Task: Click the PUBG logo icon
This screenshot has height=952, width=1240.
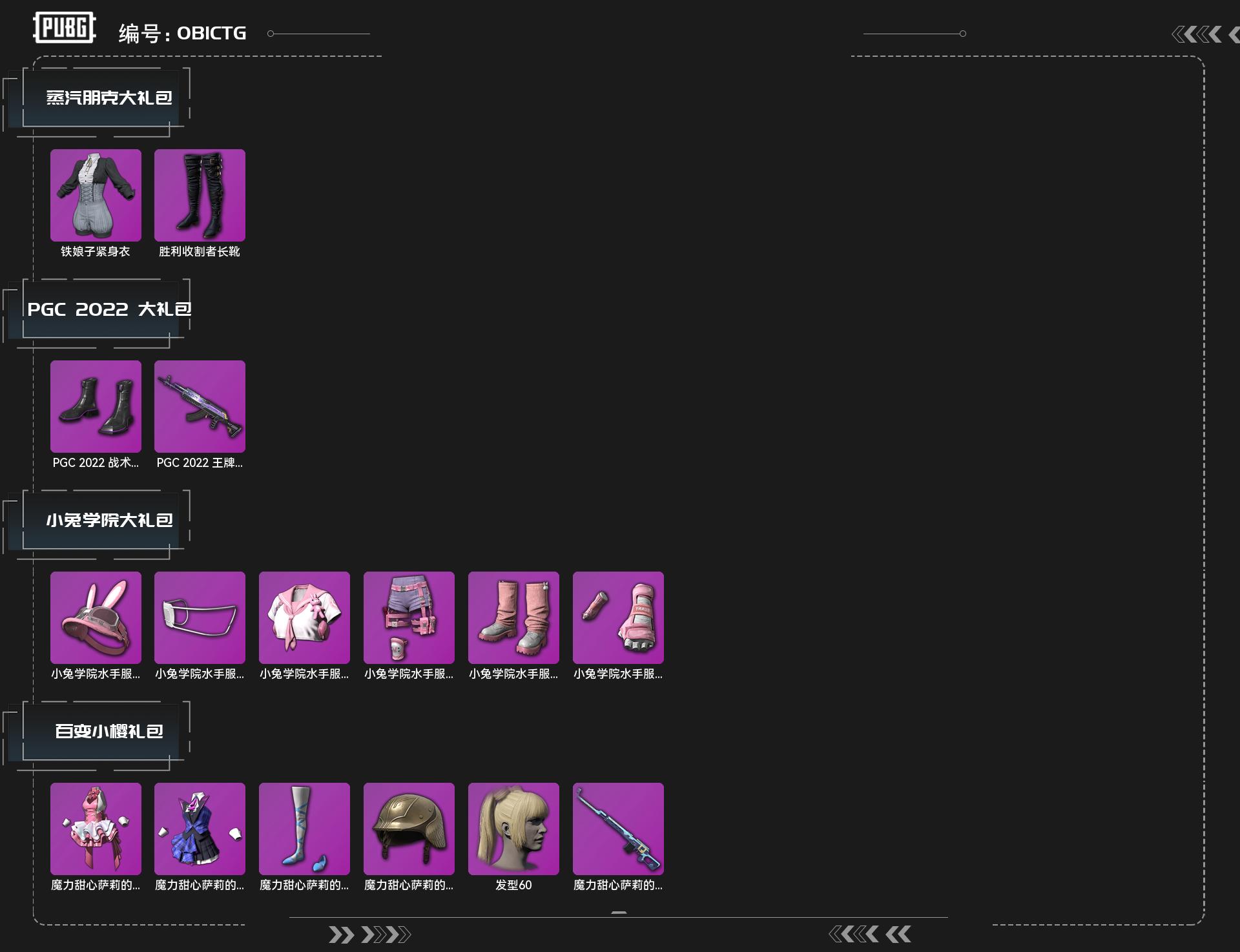Action: click(64, 28)
